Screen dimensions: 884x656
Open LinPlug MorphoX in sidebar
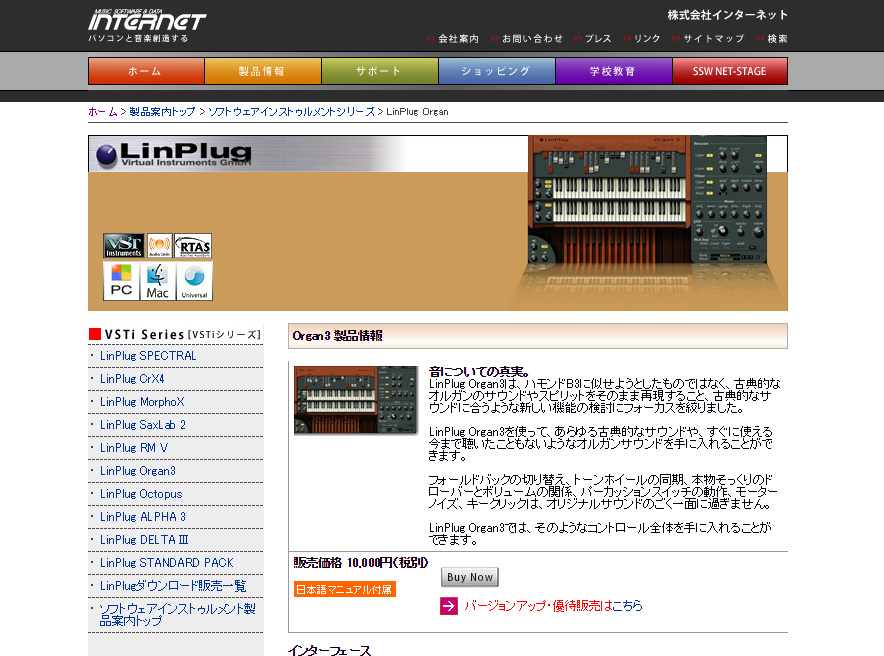pyautogui.click(x=142, y=402)
